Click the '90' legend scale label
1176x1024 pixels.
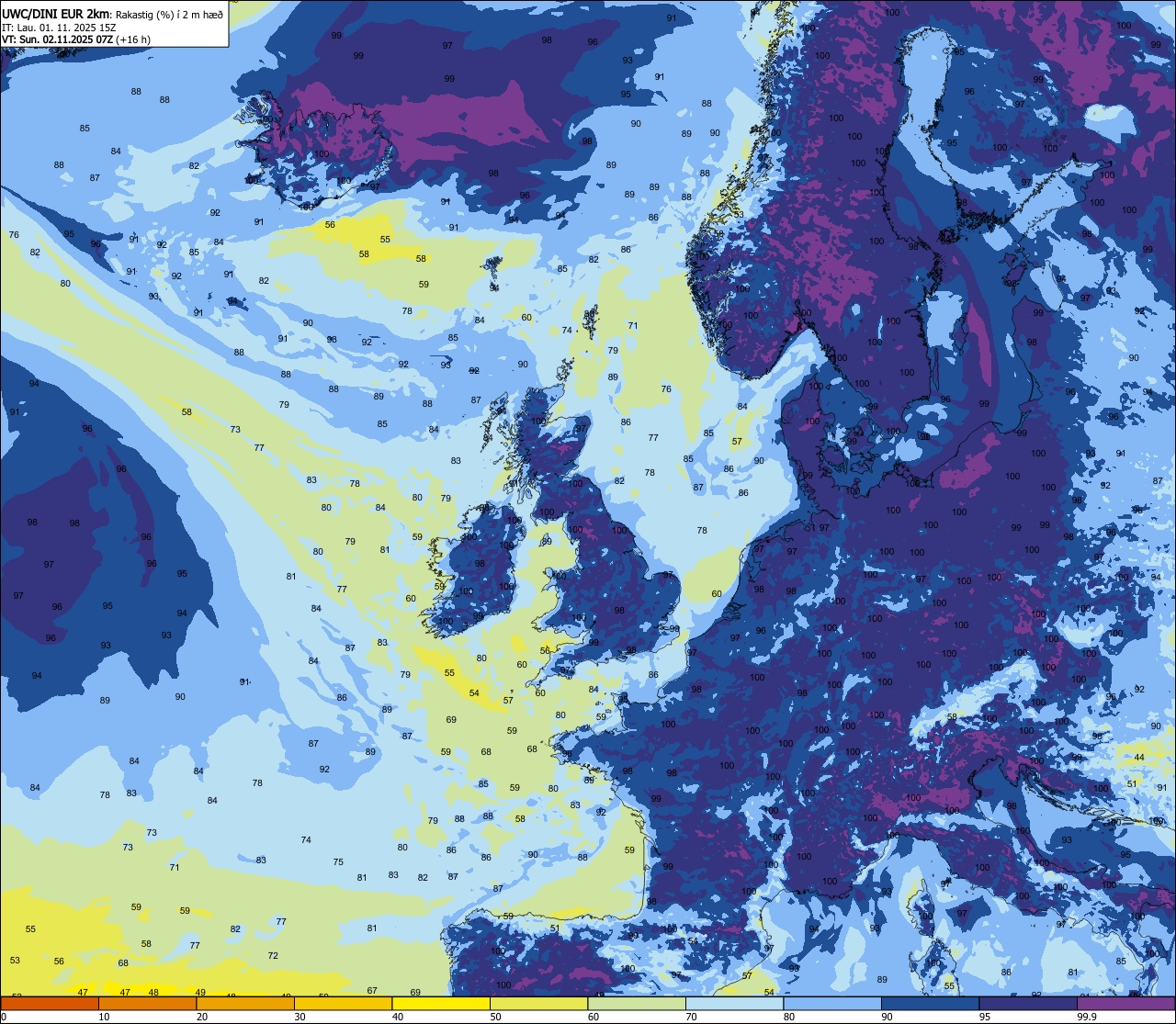click(887, 1017)
